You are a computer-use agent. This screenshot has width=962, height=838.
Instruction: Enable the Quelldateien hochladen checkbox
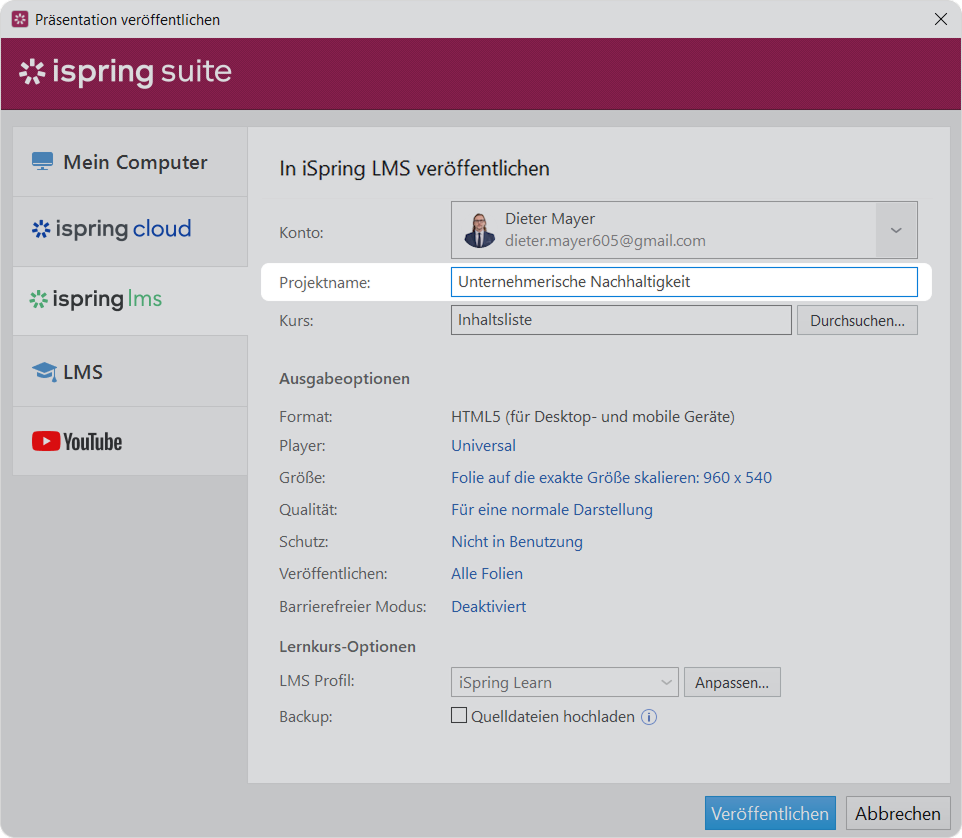[x=460, y=716]
